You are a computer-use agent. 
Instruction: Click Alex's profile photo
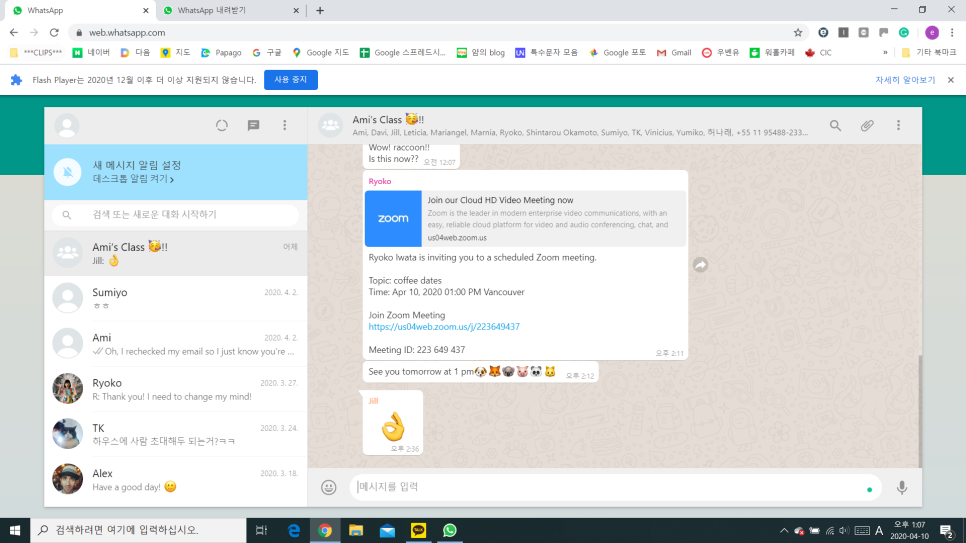click(x=68, y=480)
